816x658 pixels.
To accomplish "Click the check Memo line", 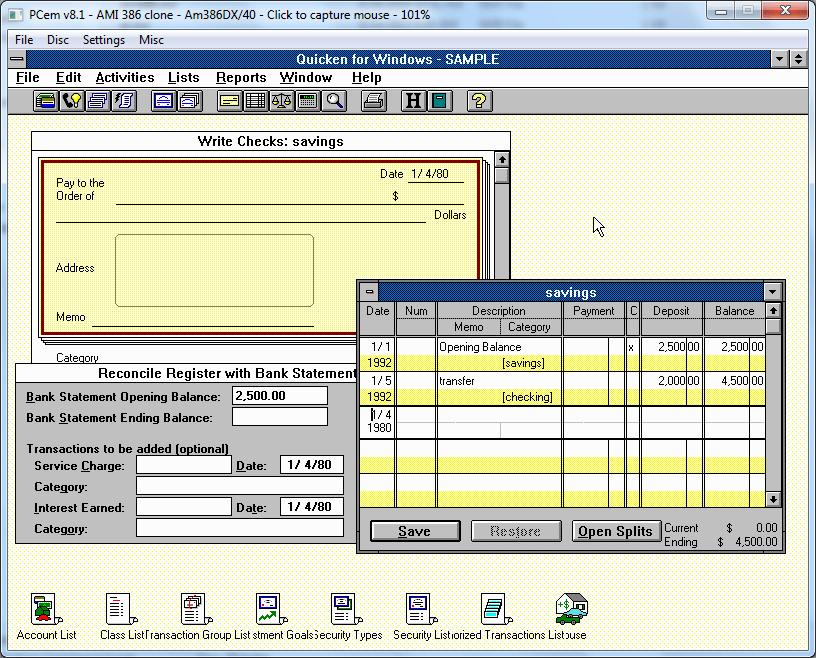I will click(x=203, y=317).
